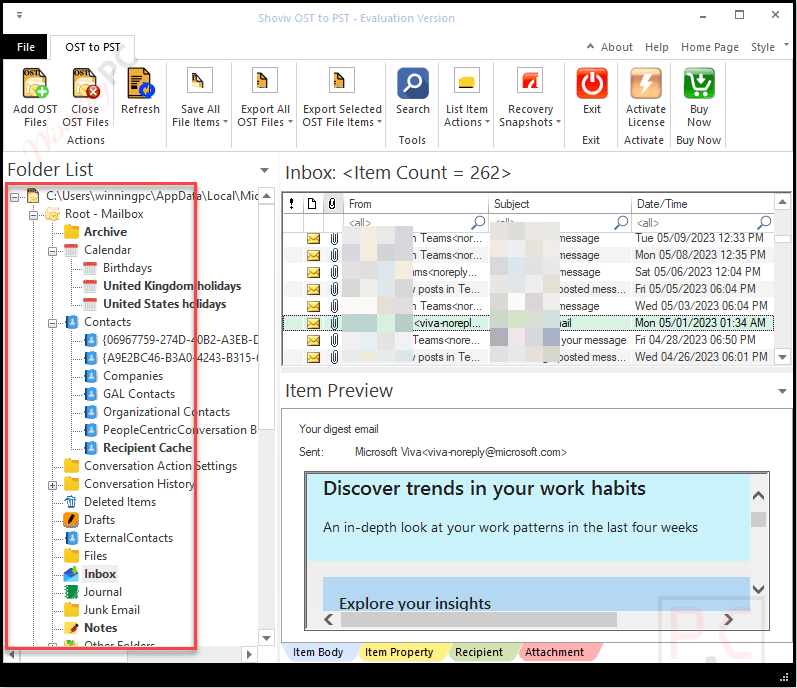797x688 pixels.
Task: Click the red Exit power icon
Action: 592,84
